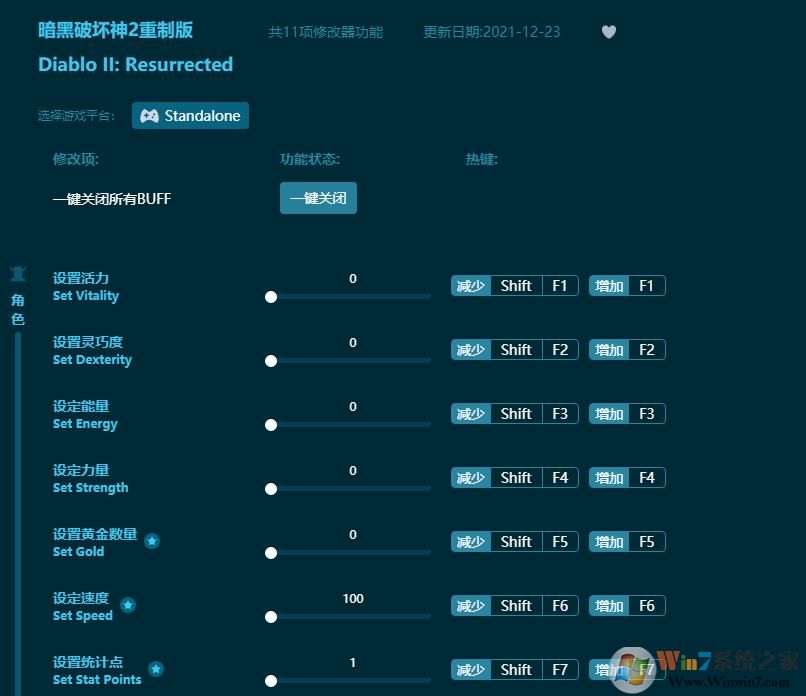This screenshot has height=696, width=806.
Task: Select the character helmet icon in sidebar
Action: 18,274
